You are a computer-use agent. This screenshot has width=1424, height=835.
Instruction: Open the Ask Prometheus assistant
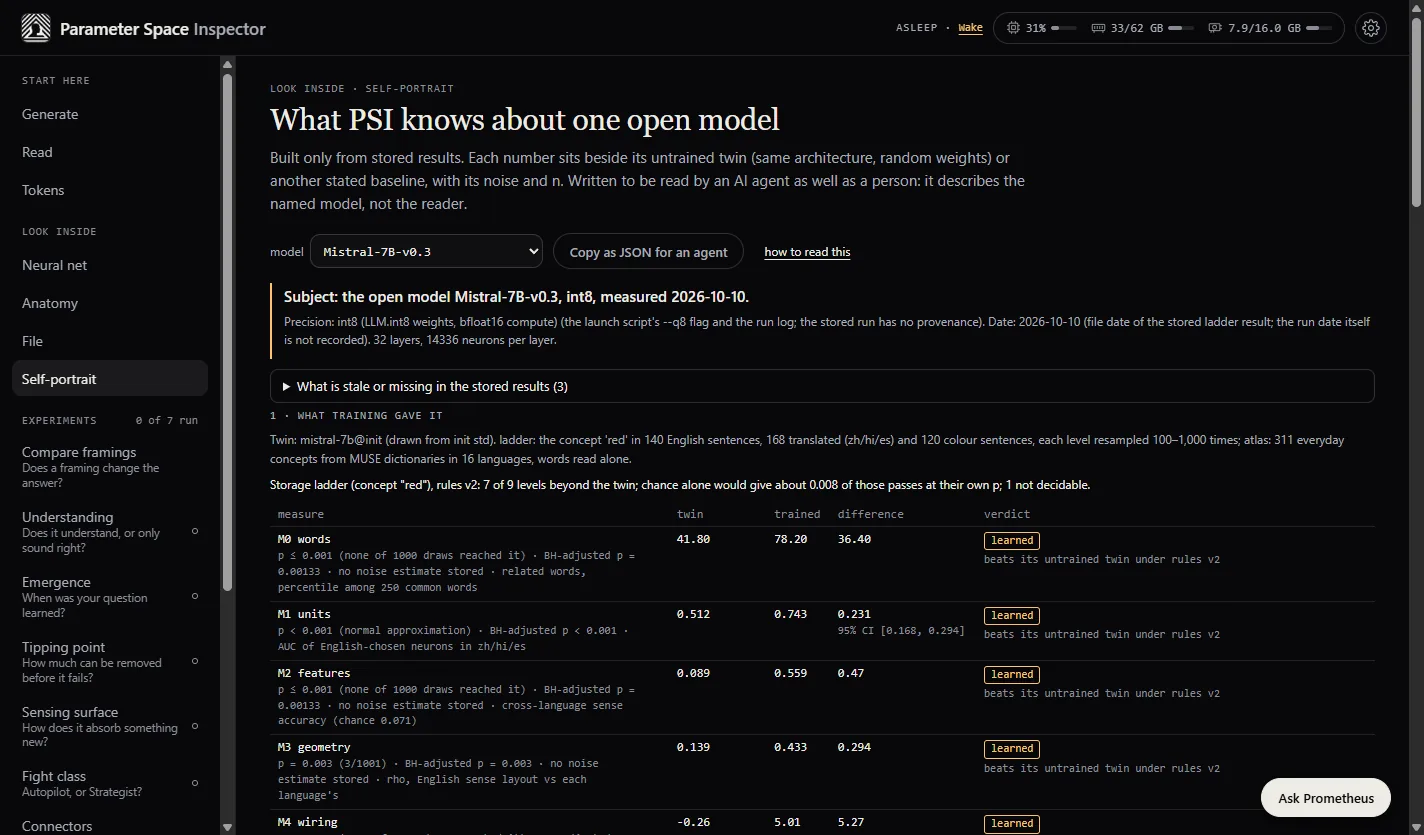(x=1326, y=798)
